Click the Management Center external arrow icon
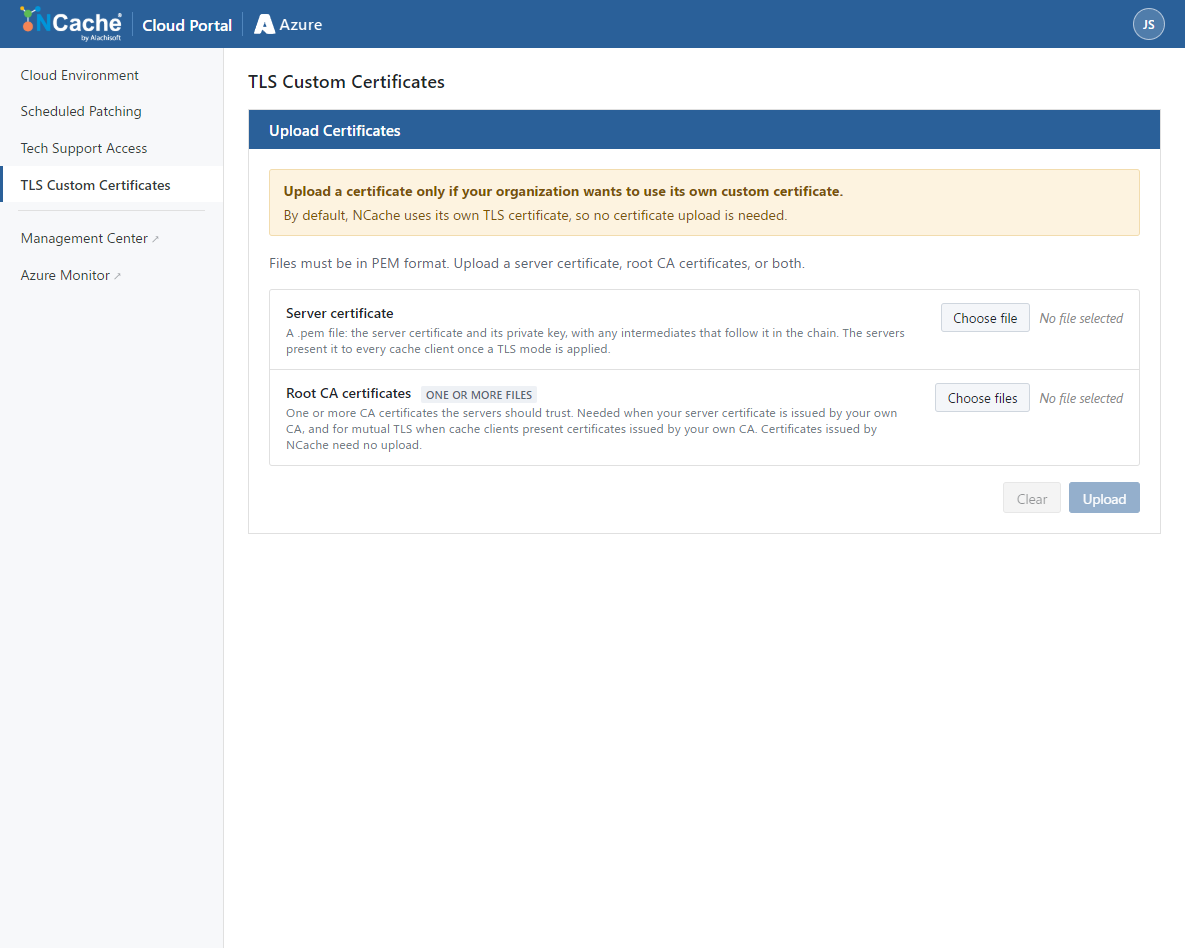This screenshot has height=948, width=1185. point(156,239)
